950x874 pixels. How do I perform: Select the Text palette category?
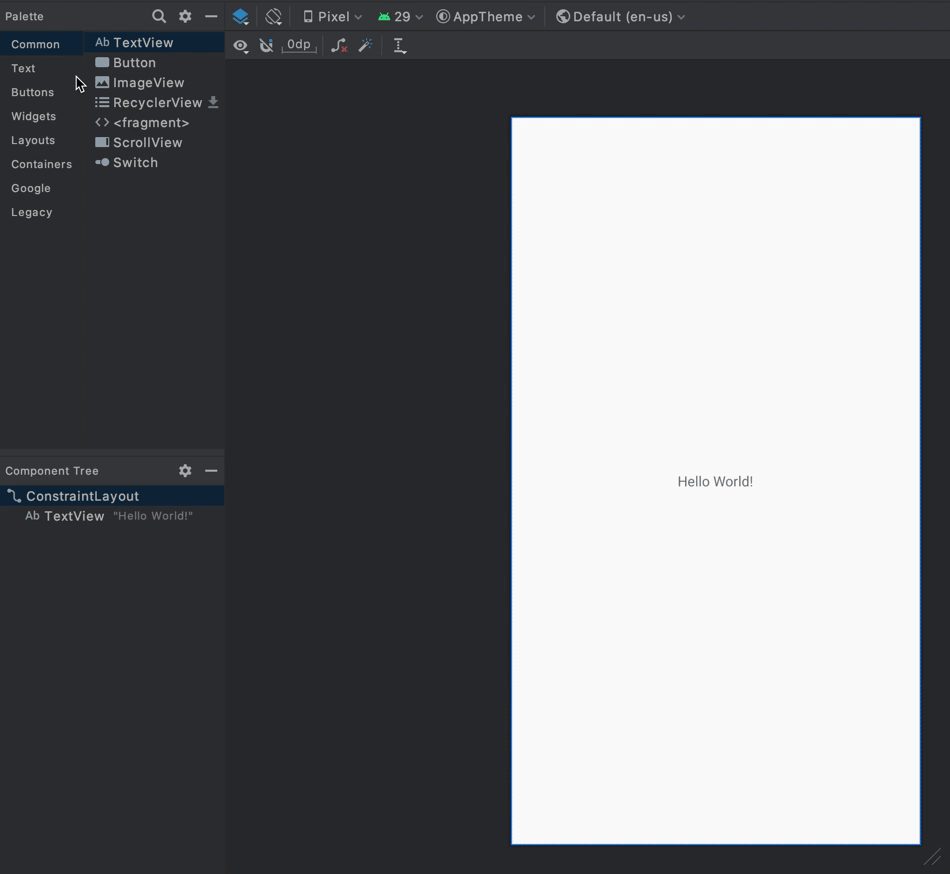41,68
